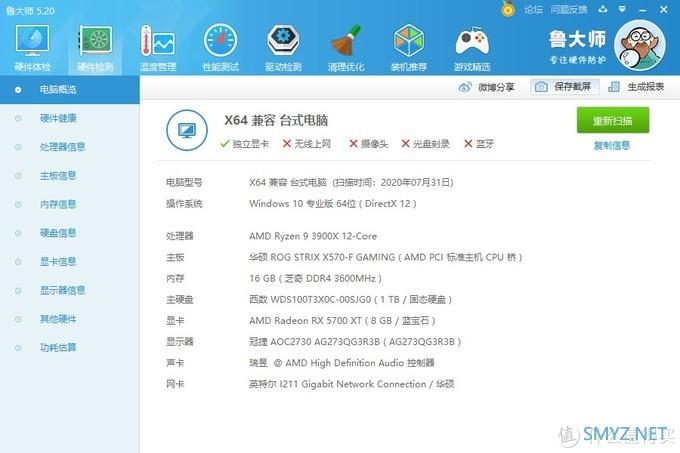
Task: Click the 复制信息 copy info link
Action: coord(612,146)
